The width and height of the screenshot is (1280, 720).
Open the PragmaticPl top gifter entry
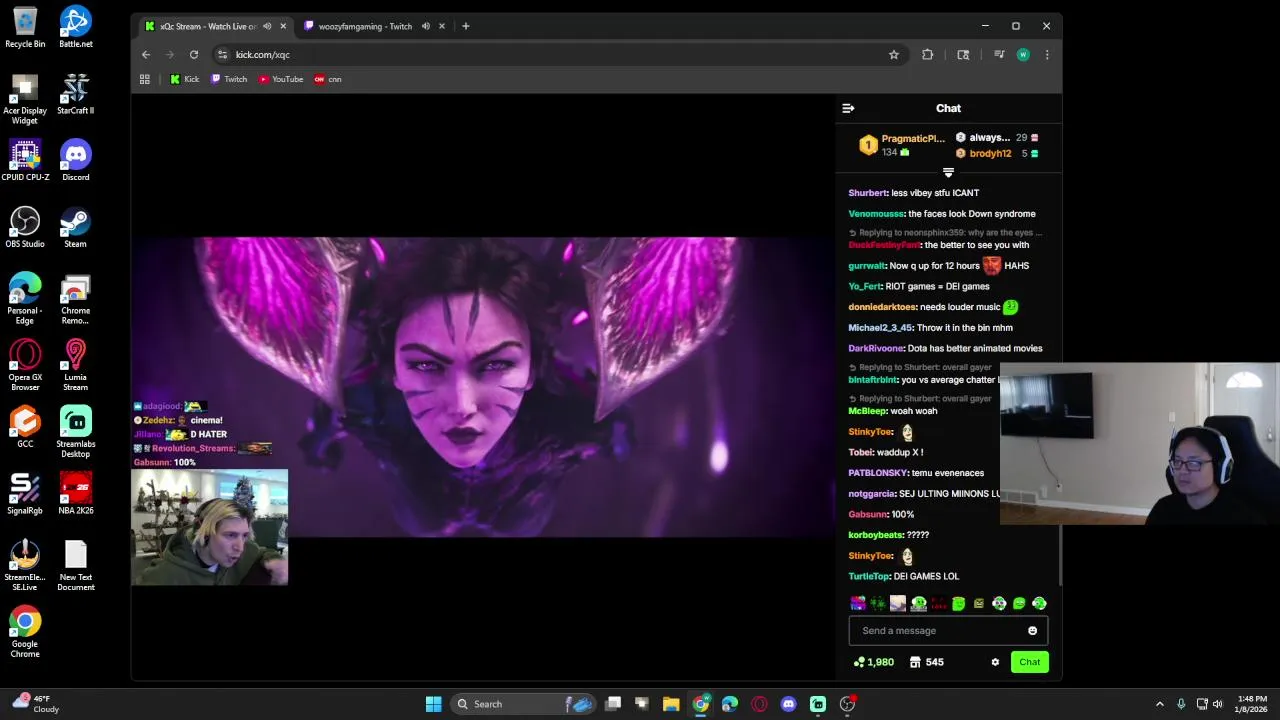(x=902, y=145)
